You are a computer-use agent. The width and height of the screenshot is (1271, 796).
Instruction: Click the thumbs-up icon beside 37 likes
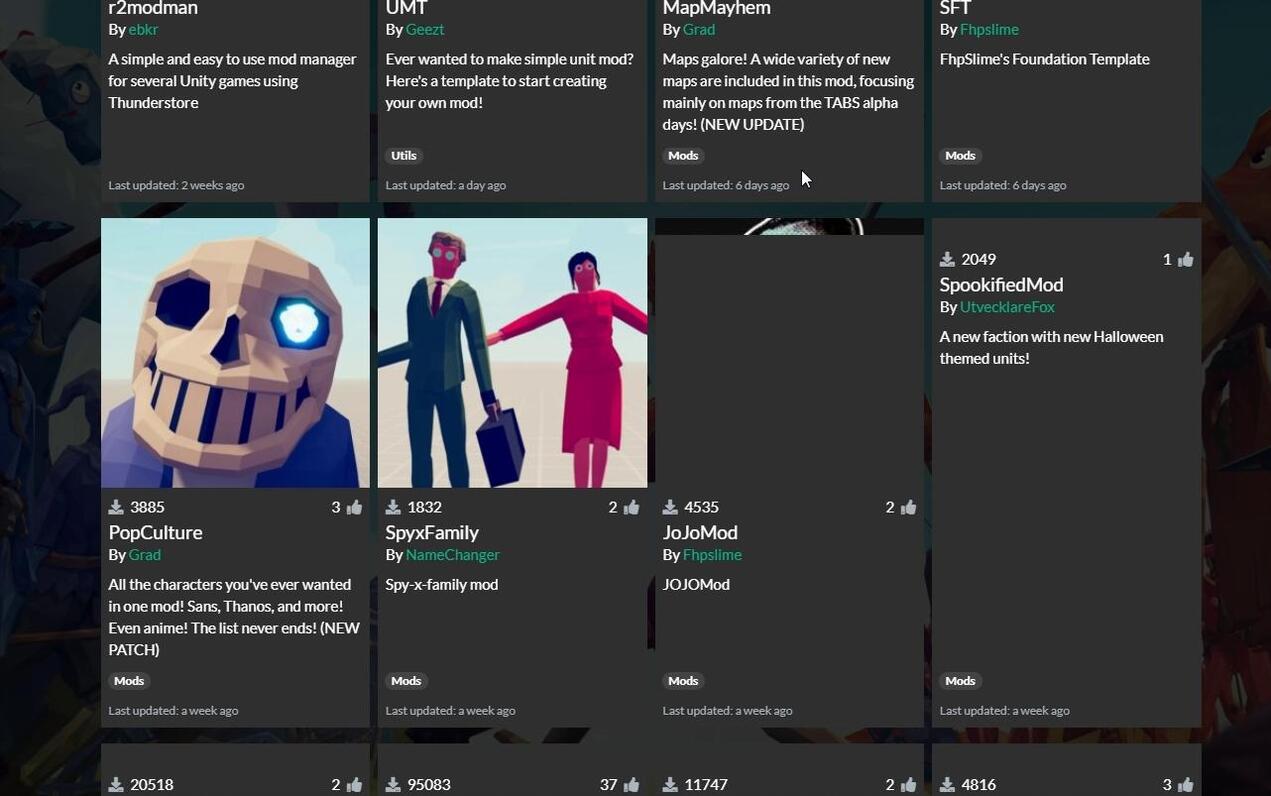(x=631, y=785)
